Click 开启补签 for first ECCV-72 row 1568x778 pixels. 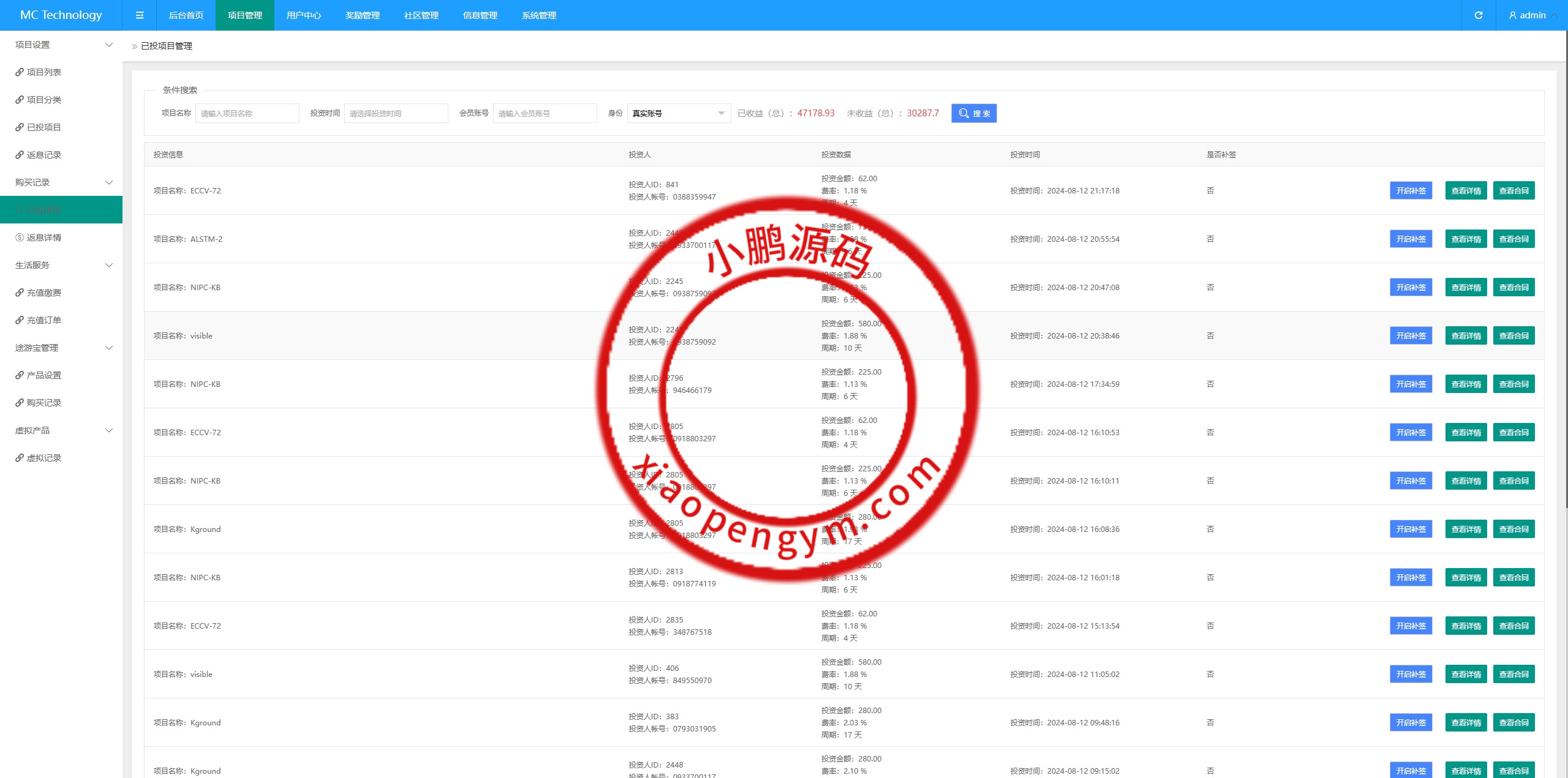[1411, 191]
